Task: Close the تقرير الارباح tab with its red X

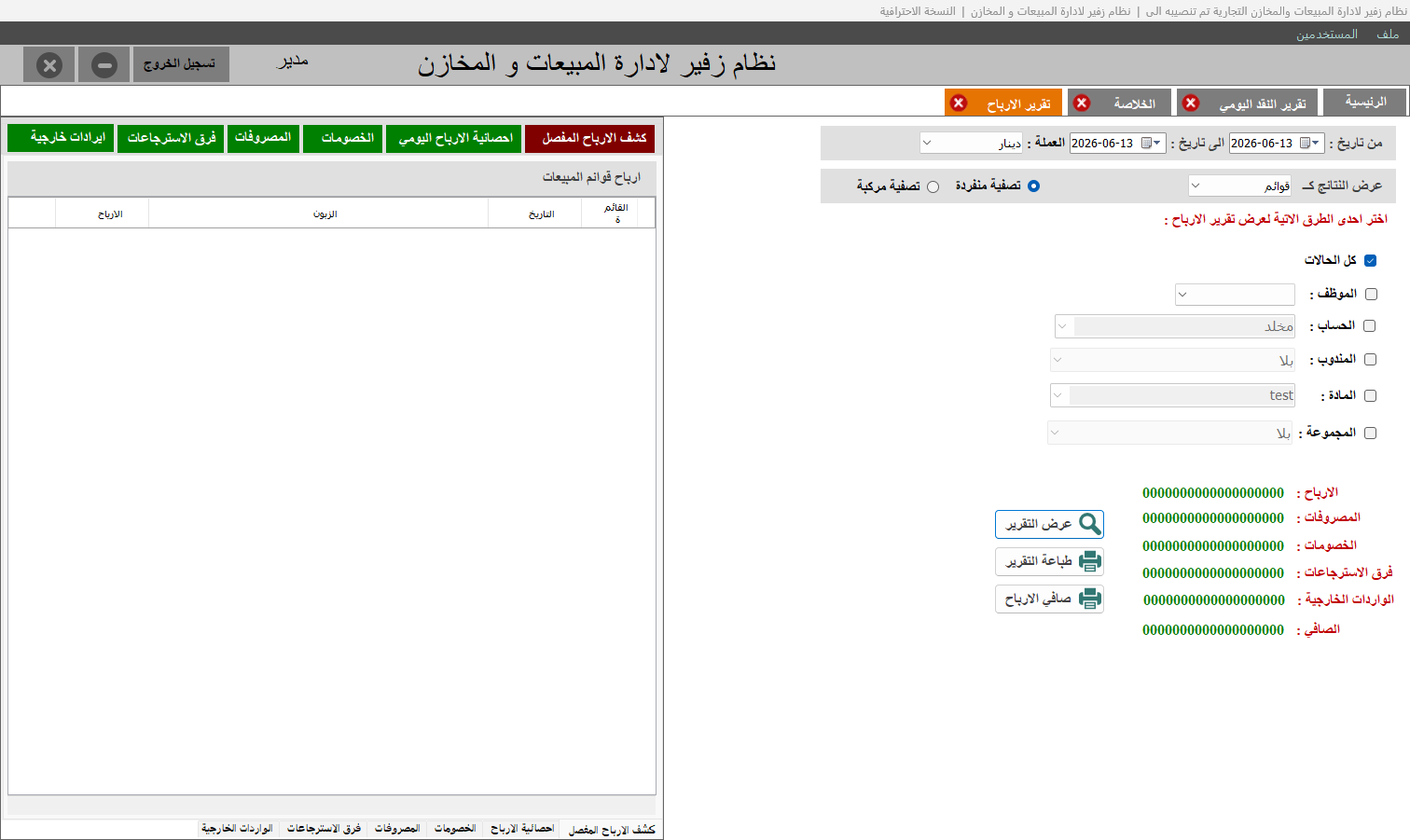Action: [959, 103]
